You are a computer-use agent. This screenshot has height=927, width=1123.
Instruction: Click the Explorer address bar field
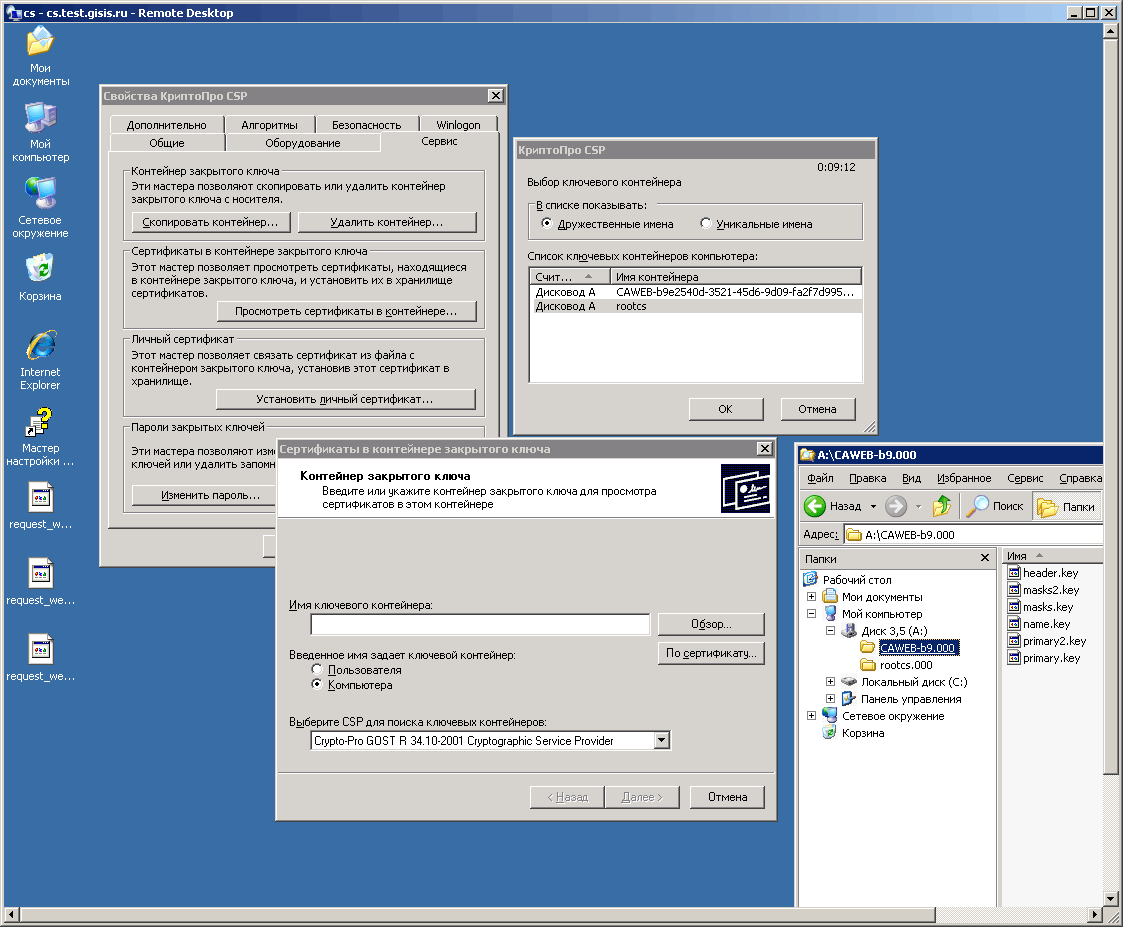(973, 534)
